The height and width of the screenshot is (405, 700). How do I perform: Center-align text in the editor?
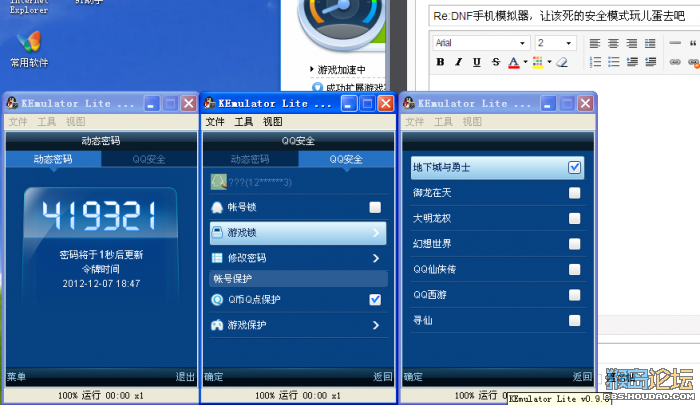(613, 43)
